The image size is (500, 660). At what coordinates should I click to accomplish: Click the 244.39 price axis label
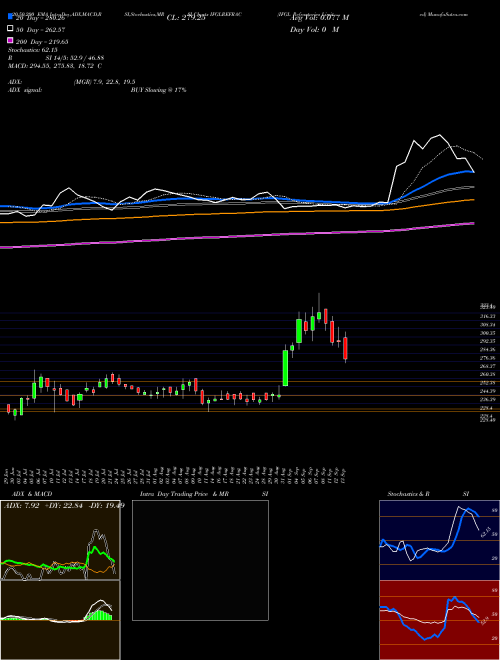point(488,391)
